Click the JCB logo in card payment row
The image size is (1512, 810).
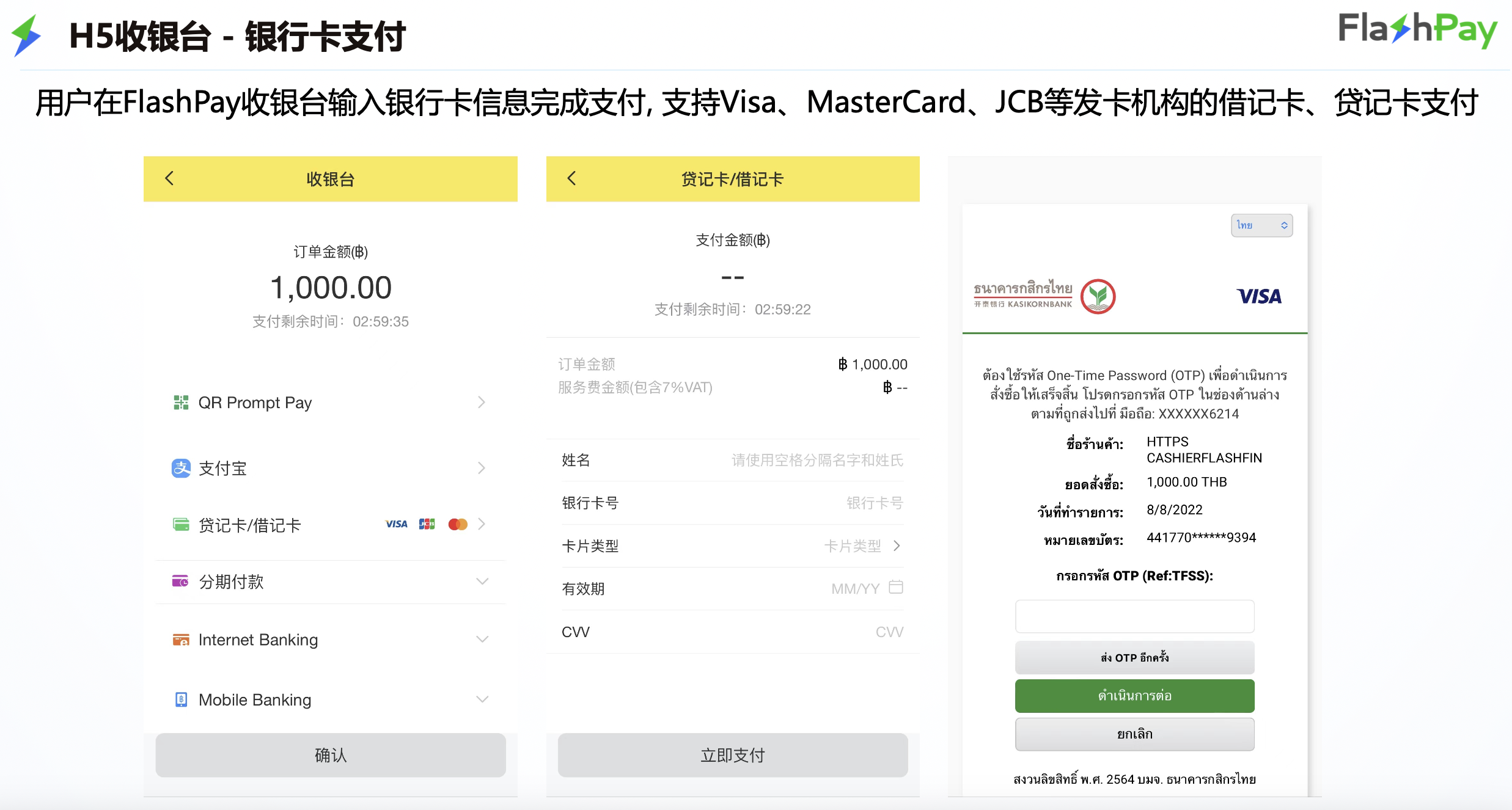[427, 524]
